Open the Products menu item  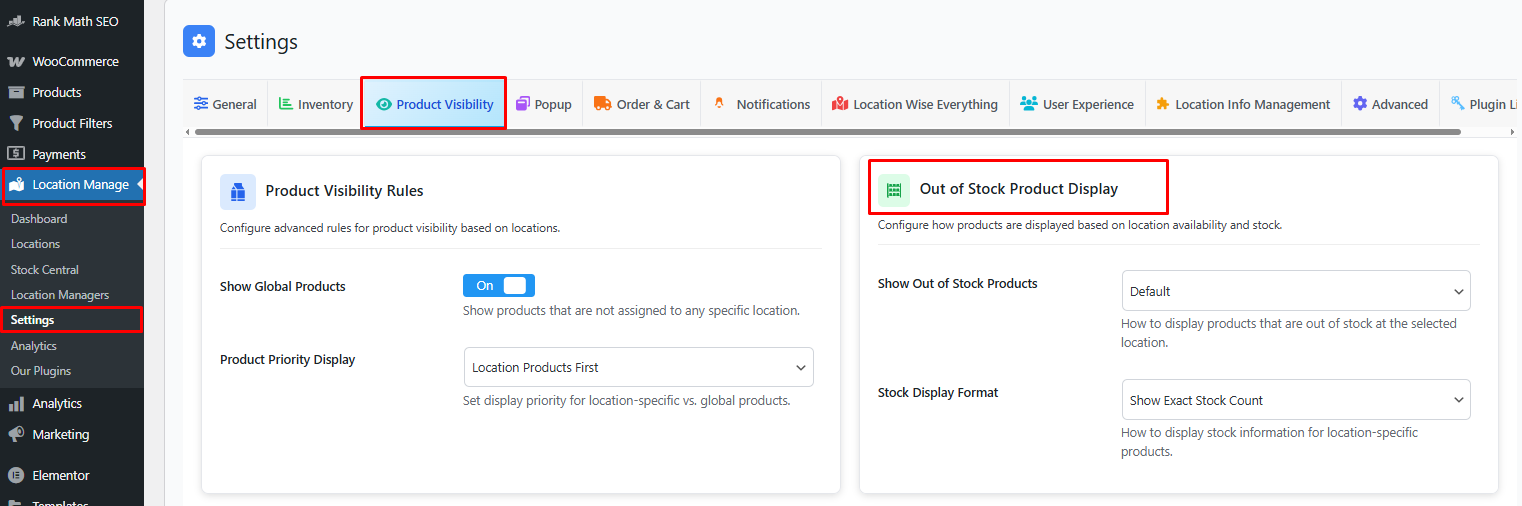pyautogui.click(x=72, y=92)
